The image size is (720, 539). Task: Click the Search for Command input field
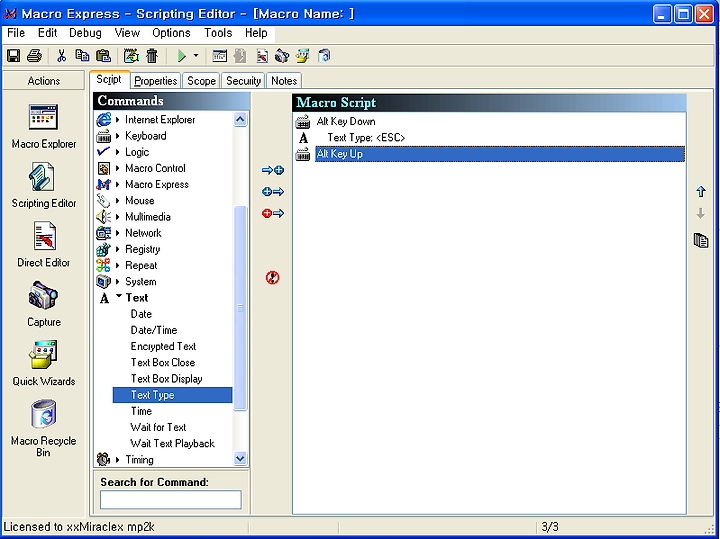pyautogui.click(x=170, y=500)
